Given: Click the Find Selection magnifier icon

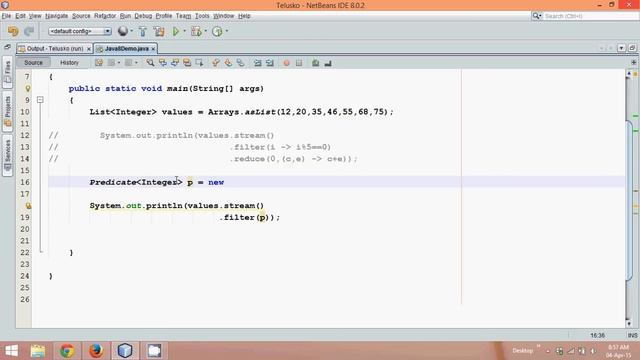Looking at the screenshot, I should [x=150, y=63].
